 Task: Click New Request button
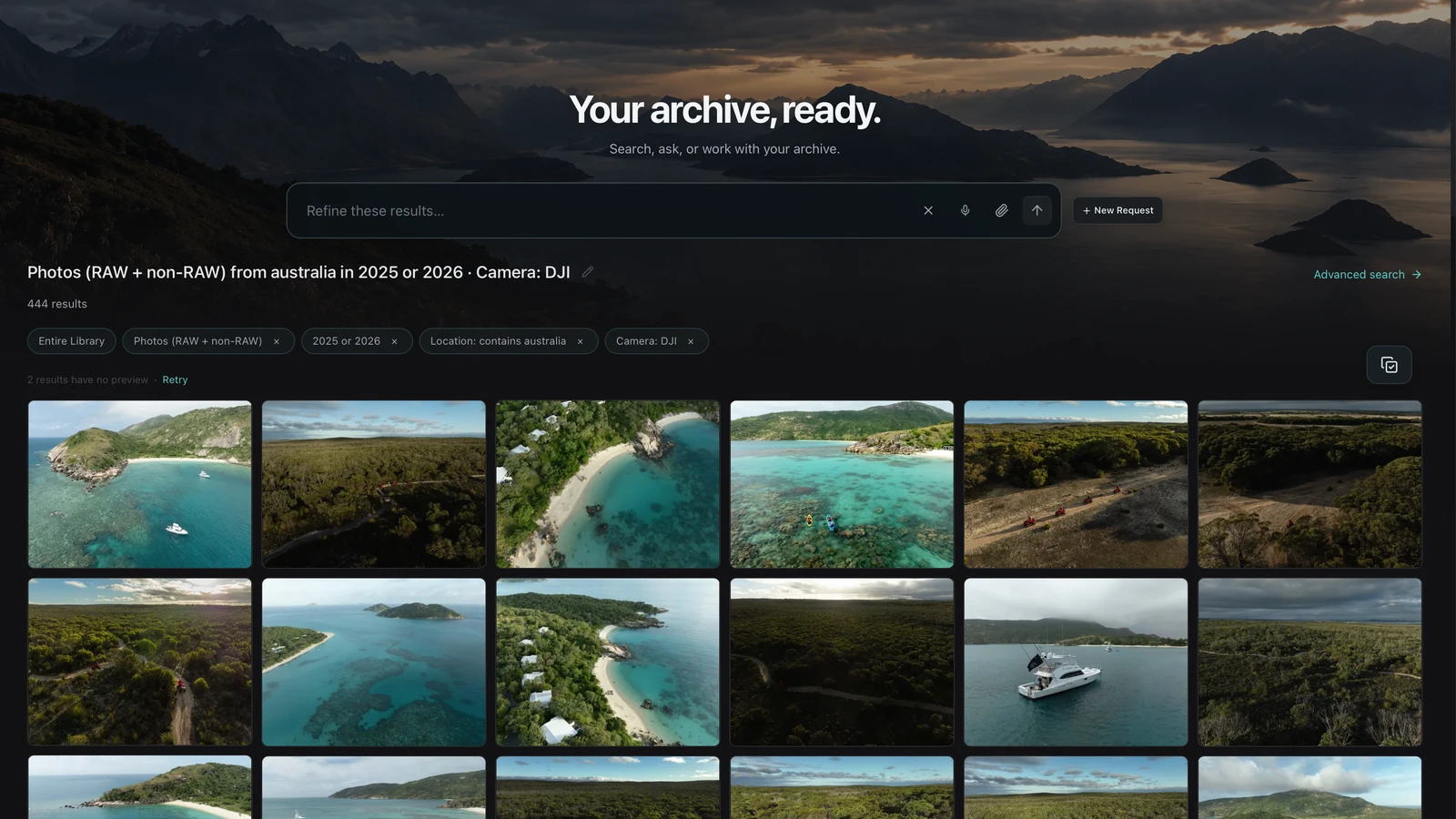pyautogui.click(x=1117, y=210)
